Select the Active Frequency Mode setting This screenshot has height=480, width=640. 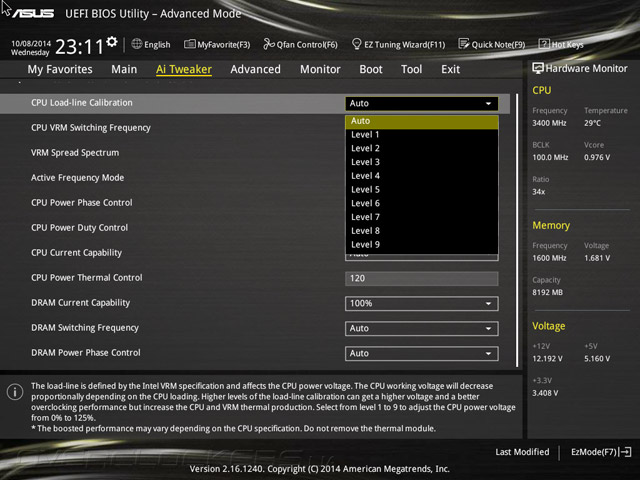(78, 178)
